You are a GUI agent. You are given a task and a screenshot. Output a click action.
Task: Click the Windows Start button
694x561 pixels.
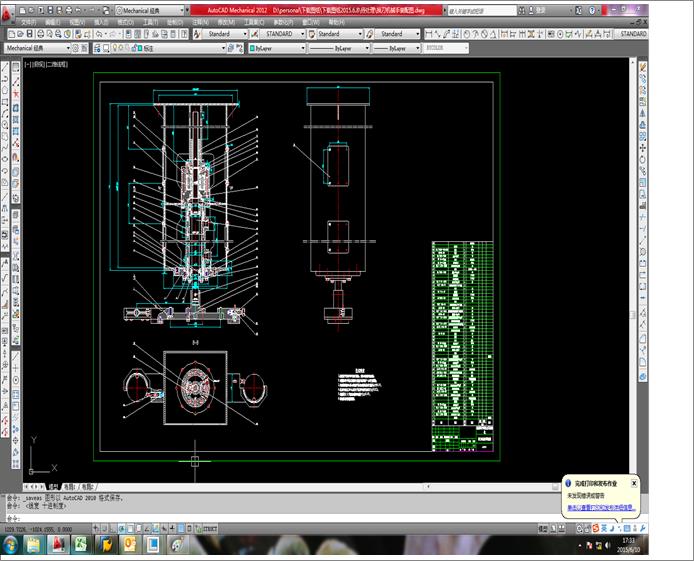(x=10, y=544)
